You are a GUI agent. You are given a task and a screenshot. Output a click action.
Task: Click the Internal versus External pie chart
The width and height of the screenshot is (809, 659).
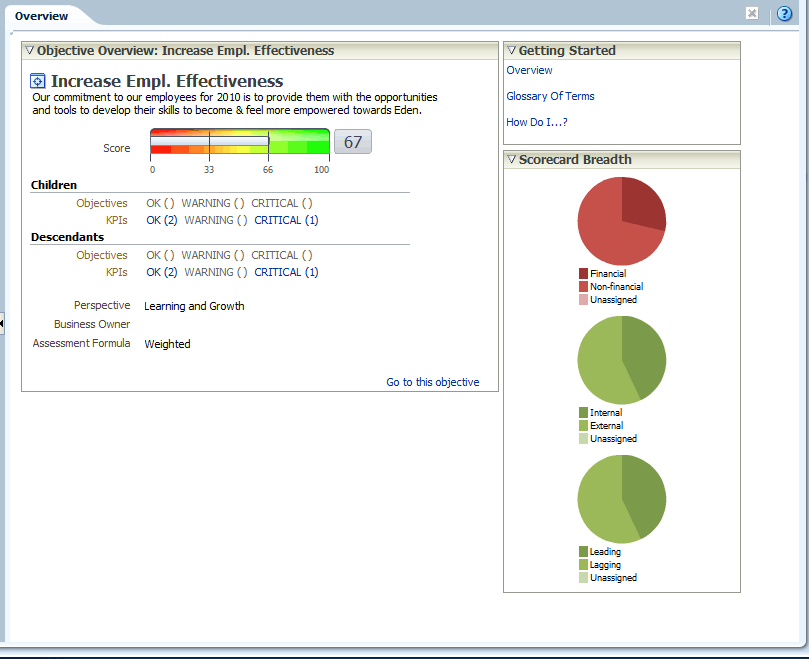coord(621,360)
